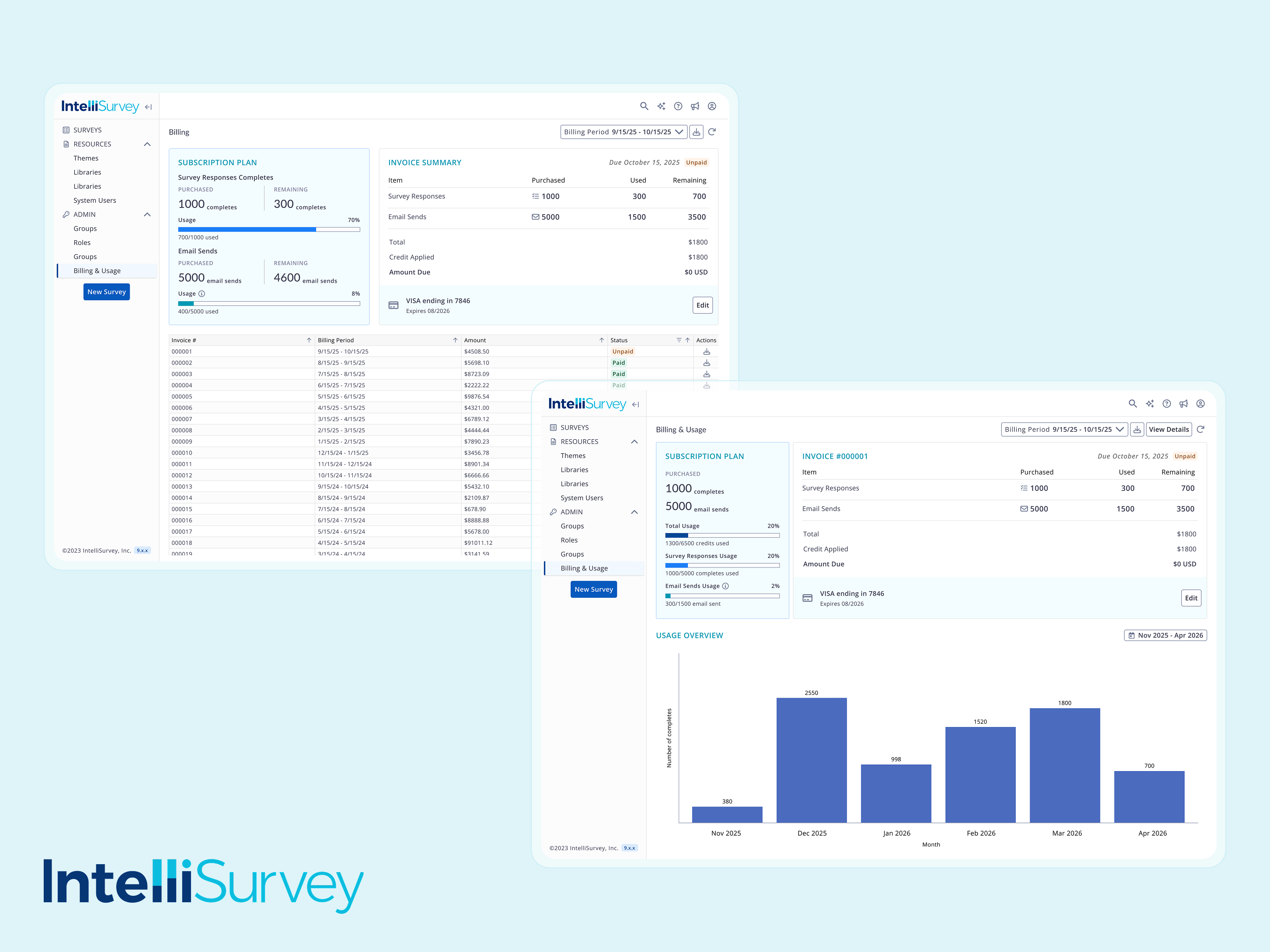Click New Survey button in Billing & Usage window
This screenshot has width=1270, height=952.
[594, 589]
